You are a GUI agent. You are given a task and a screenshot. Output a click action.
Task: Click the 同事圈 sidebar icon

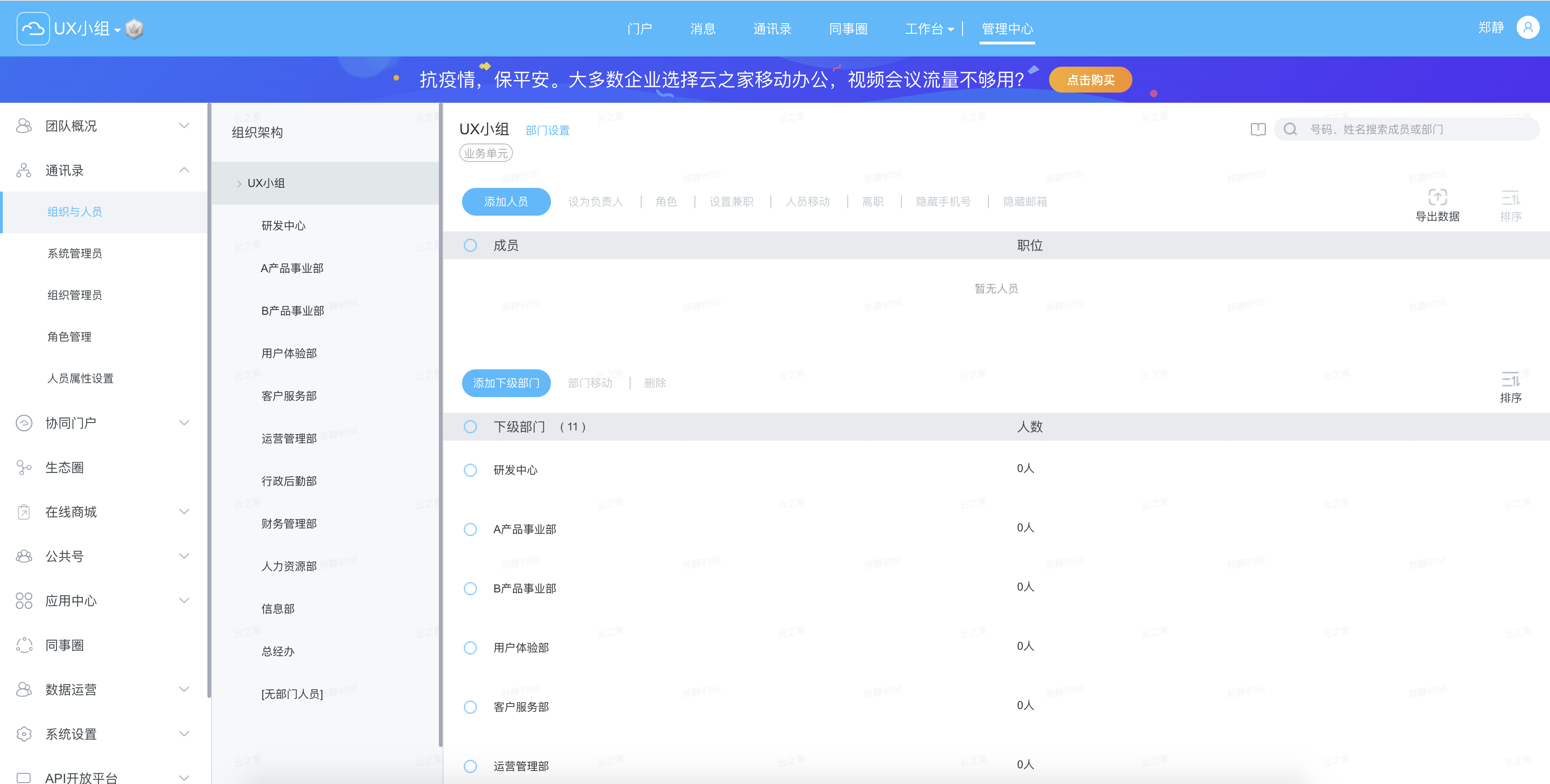(24, 645)
